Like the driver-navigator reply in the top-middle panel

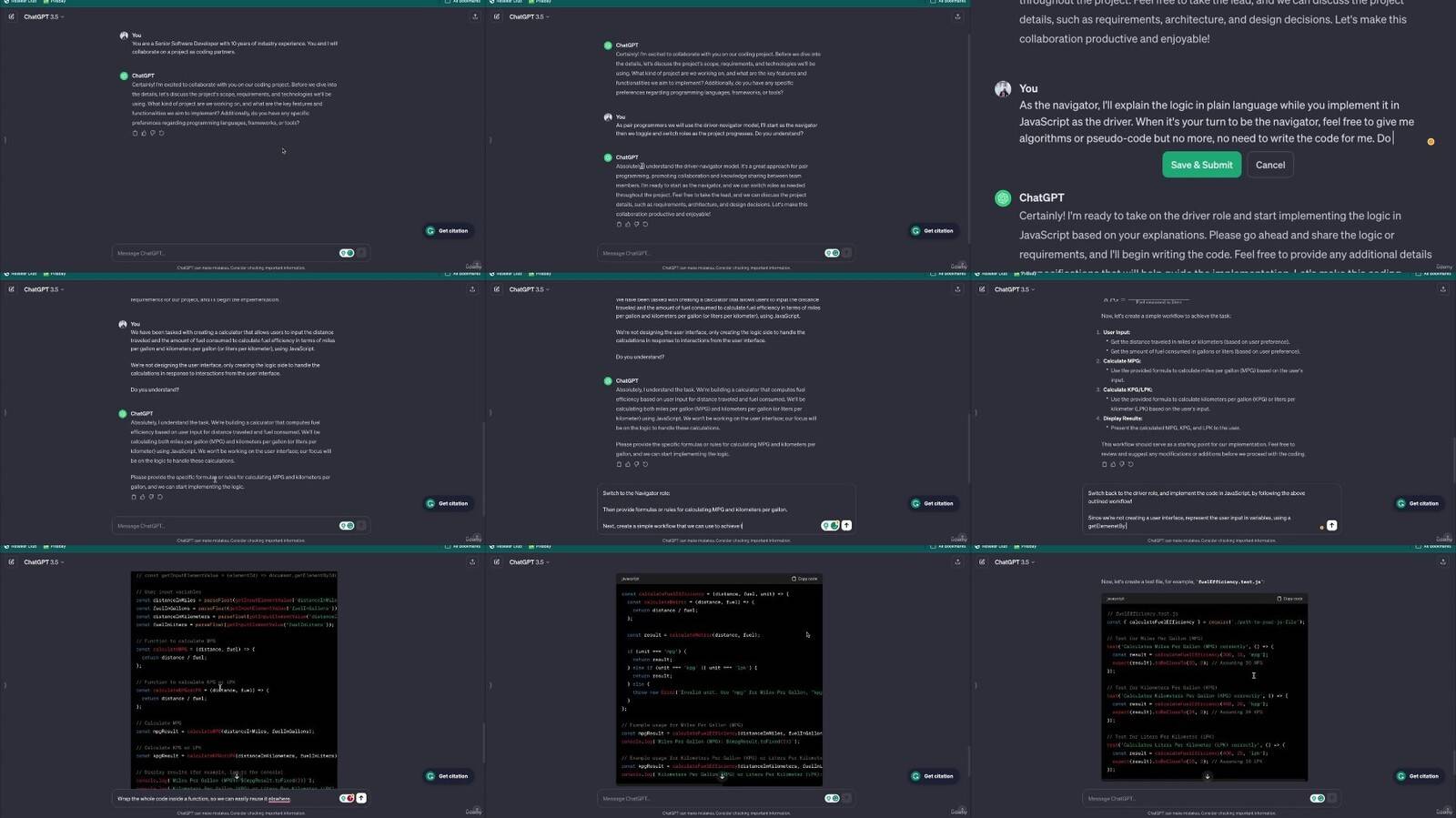[x=628, y=224]
